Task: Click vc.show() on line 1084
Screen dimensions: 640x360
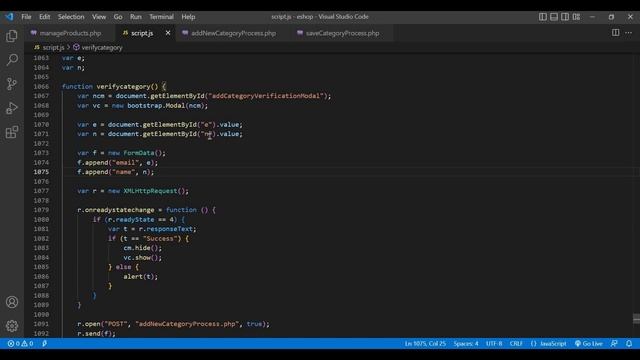Action: click(x=142, y=258)
